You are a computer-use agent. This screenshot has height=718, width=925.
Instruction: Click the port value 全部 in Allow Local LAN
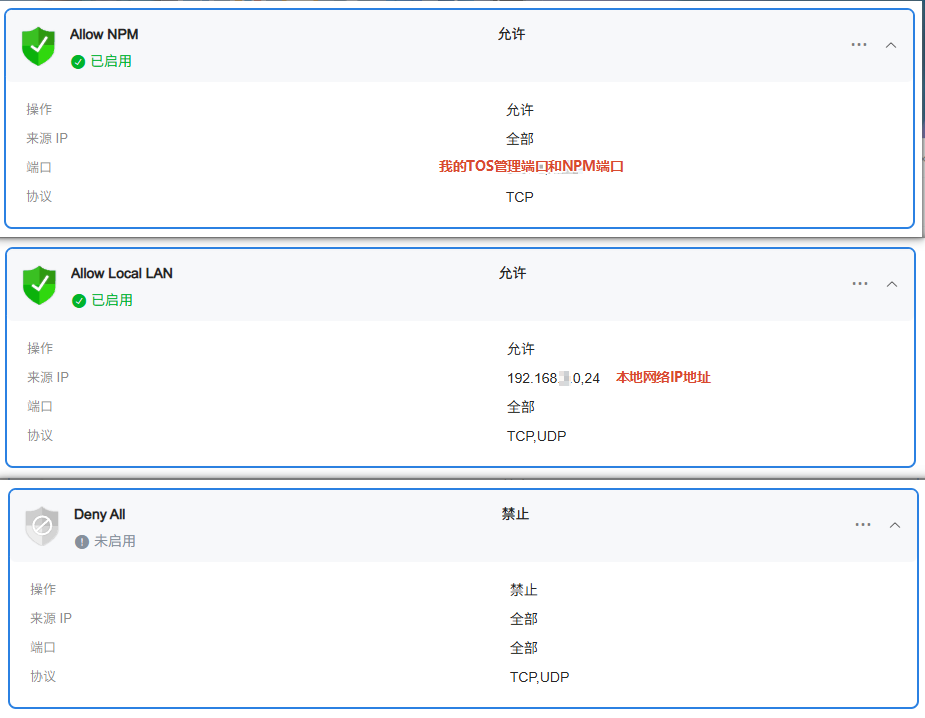(x=521, y=407)
